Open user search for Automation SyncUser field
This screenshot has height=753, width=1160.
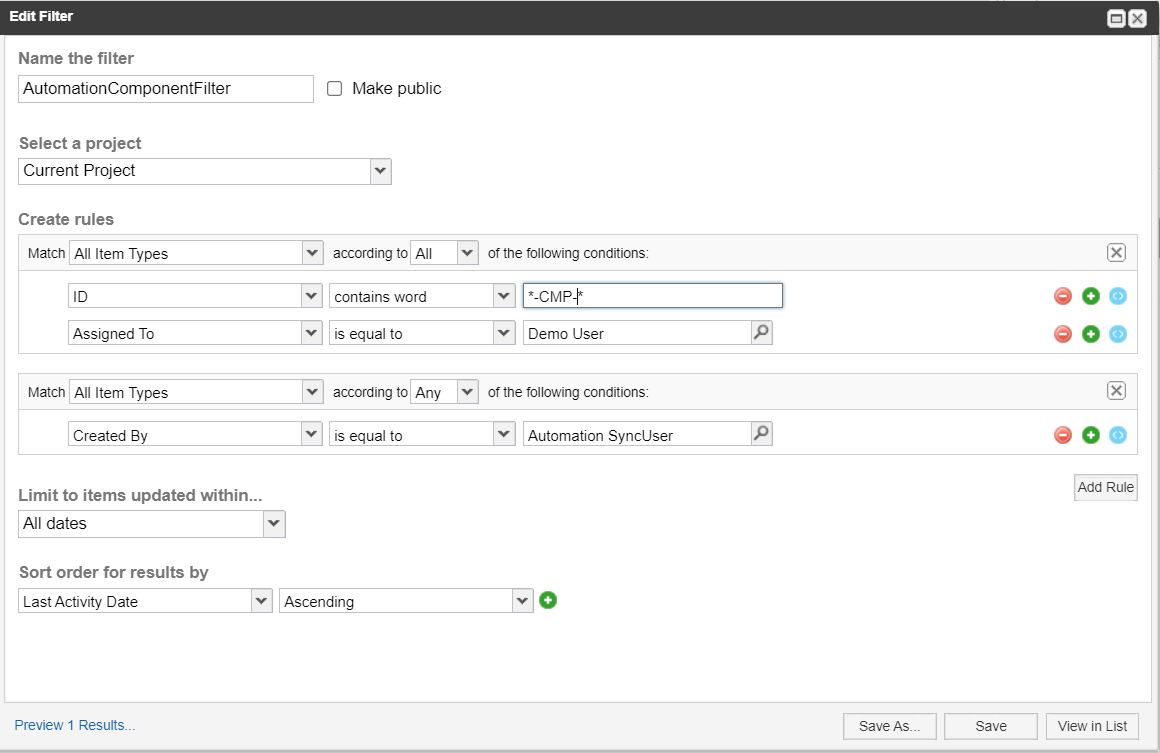point(761,433)
